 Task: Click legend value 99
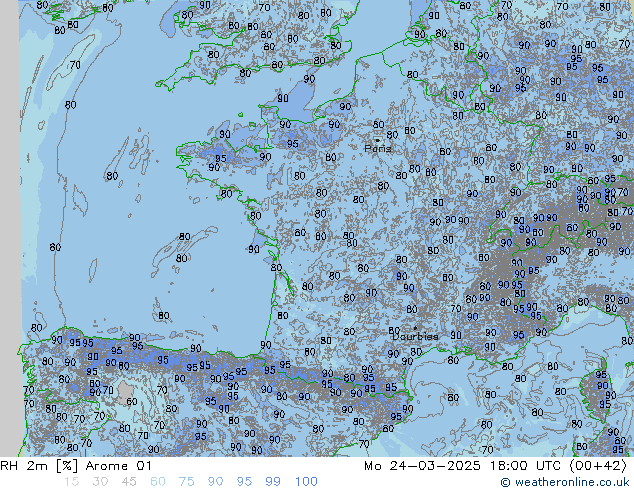pos(273,482)
